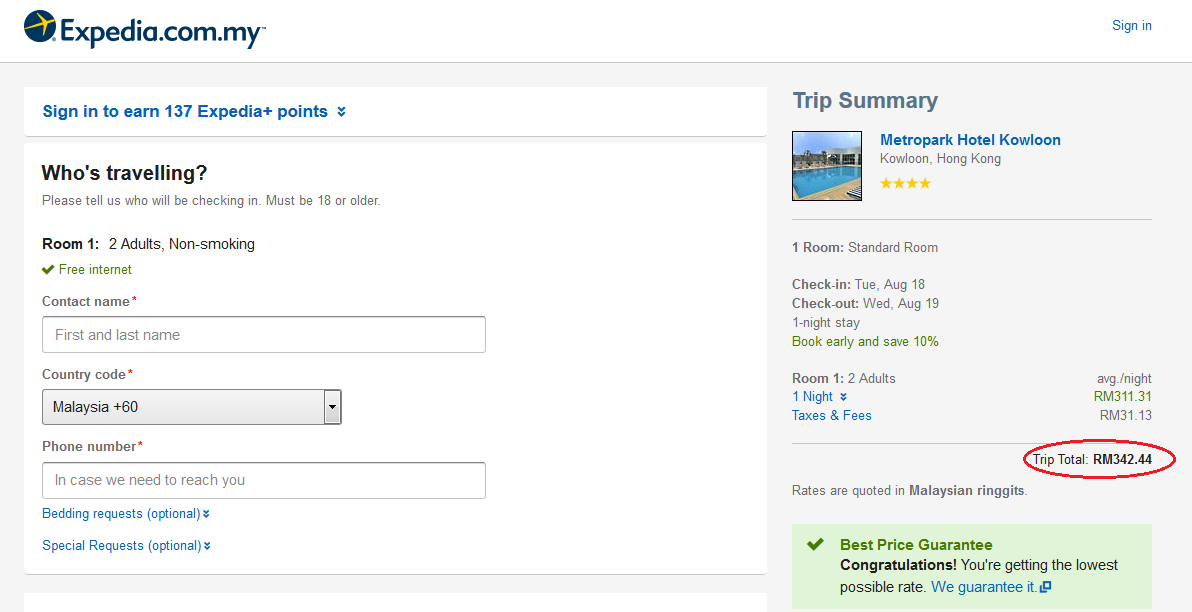The height and width of the screenshot is (612, 1192).
Task: Expand Special Requests (optional)
Action: pyautogui.click(x=126, y=546)
